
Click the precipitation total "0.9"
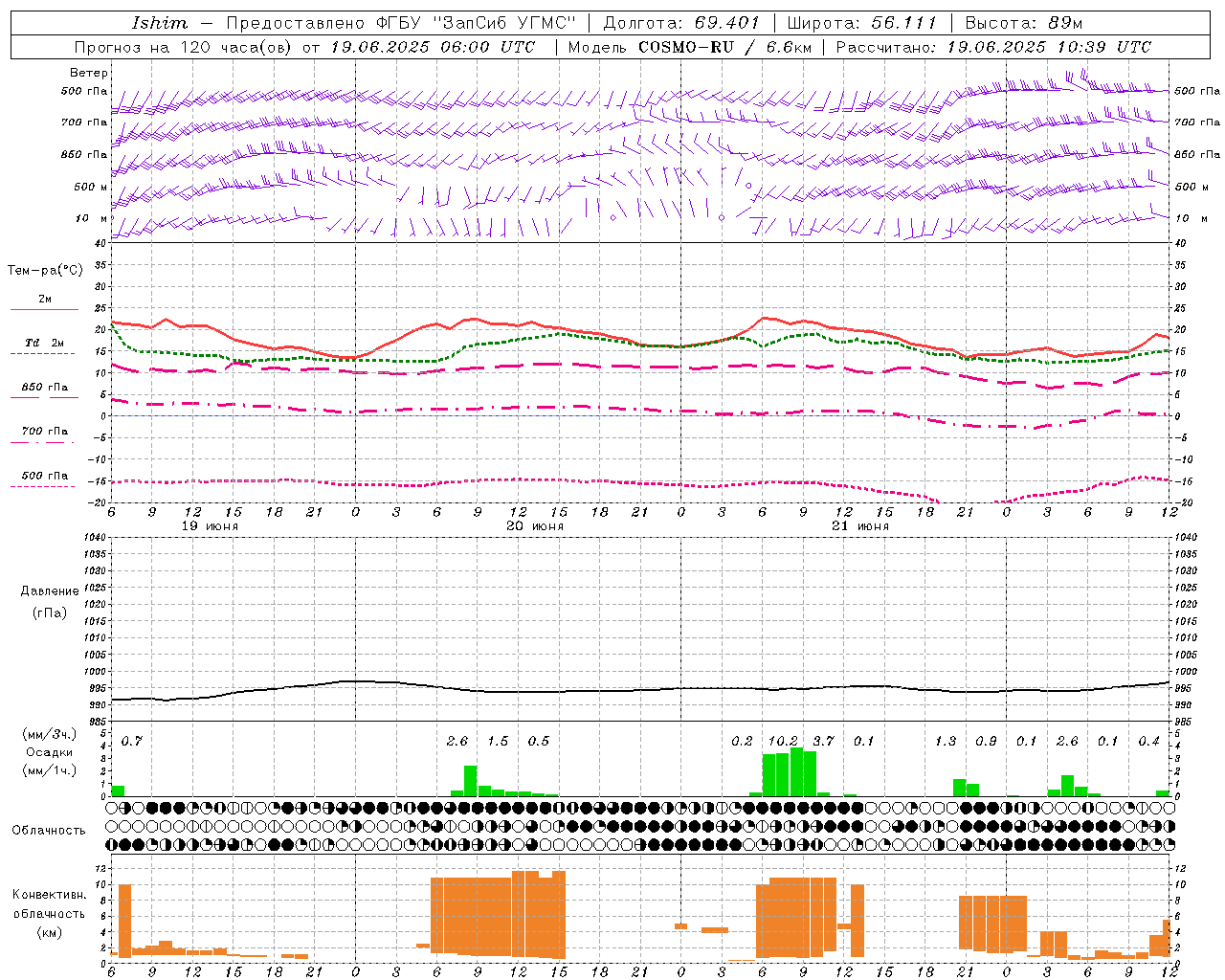pos(986,742)
